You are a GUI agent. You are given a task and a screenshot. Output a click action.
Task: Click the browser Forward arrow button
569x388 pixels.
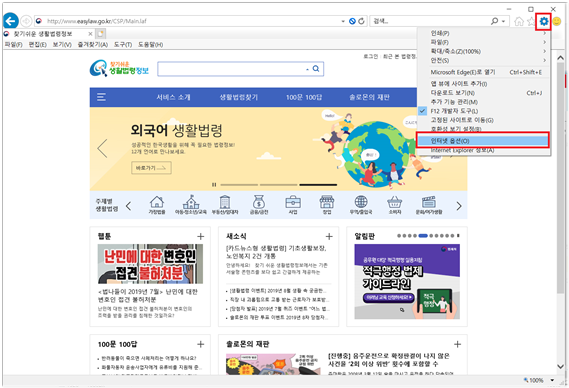(x=26, y=21)
